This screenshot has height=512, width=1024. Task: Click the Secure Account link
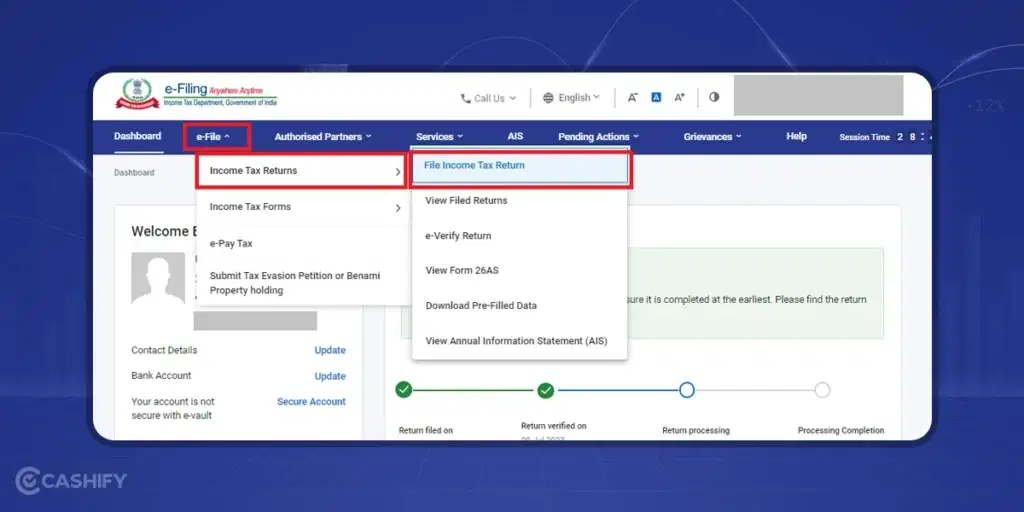pyautogui.click(x=312, y=402)
